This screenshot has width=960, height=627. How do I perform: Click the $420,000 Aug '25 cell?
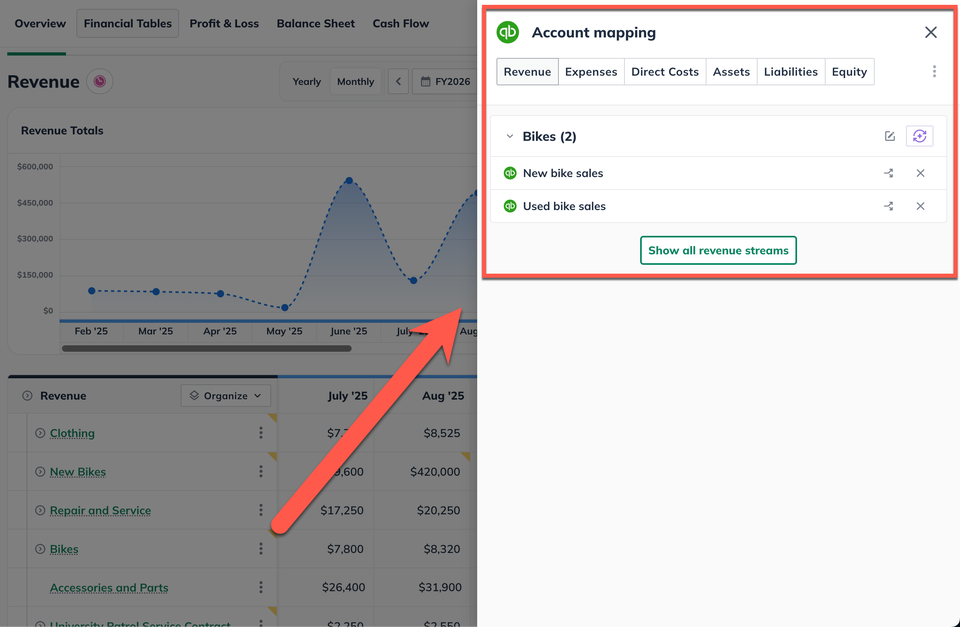(435, 471)
